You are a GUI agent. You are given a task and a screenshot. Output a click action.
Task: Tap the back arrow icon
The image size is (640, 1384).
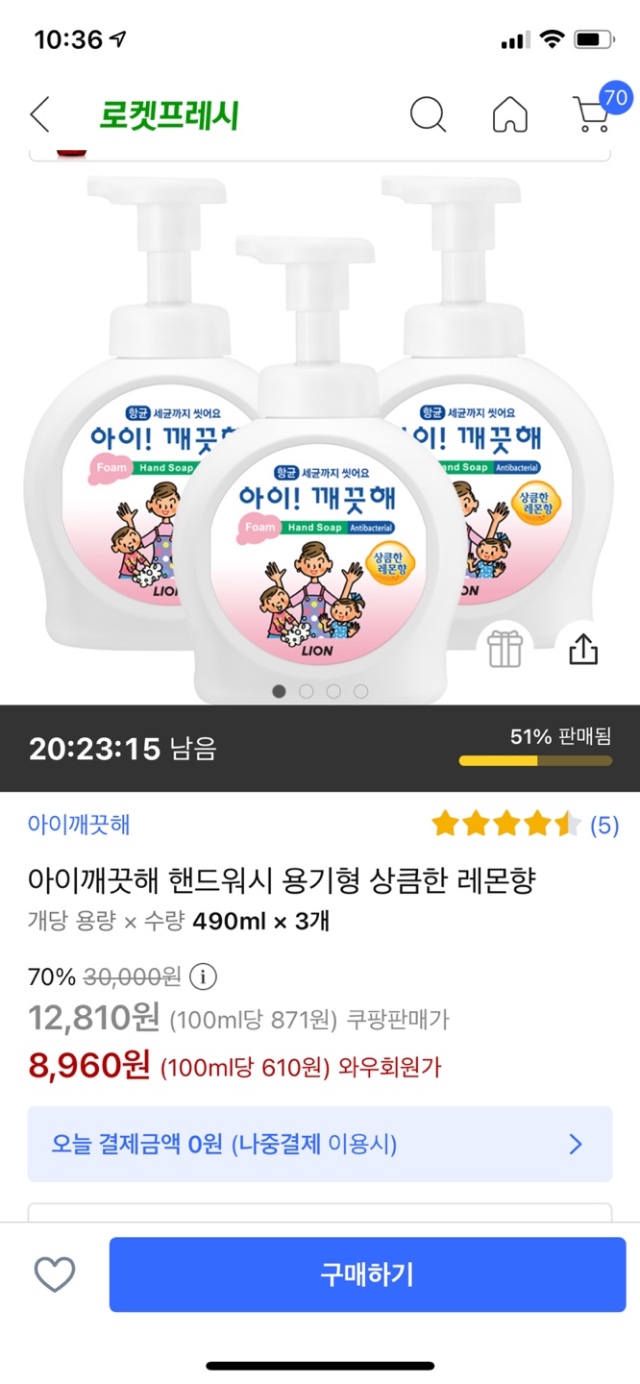[x=40, y=115]
